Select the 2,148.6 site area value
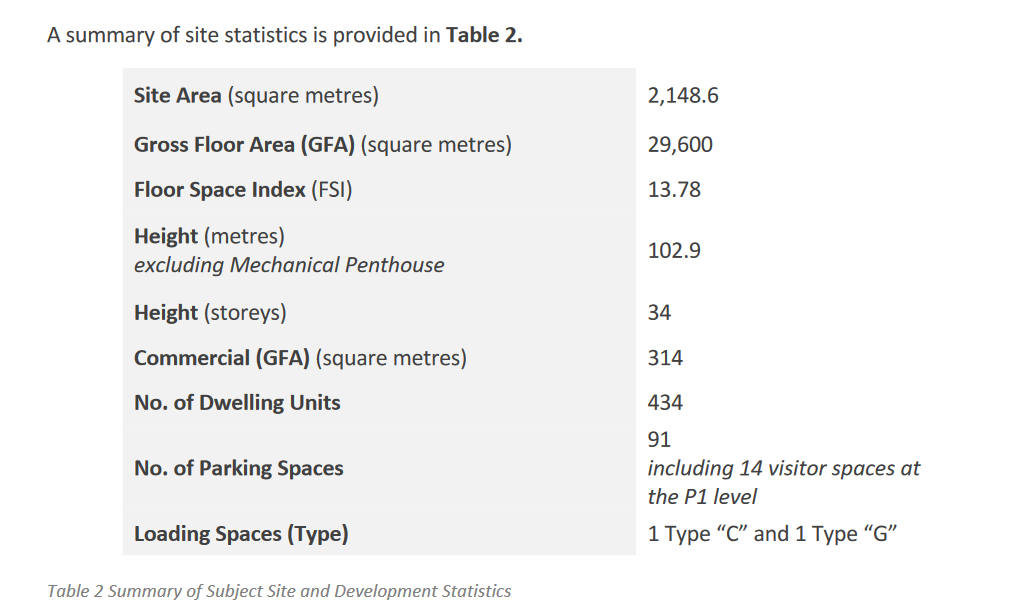The height and width of the screenshot is (614, 1012). pos(683,96)
